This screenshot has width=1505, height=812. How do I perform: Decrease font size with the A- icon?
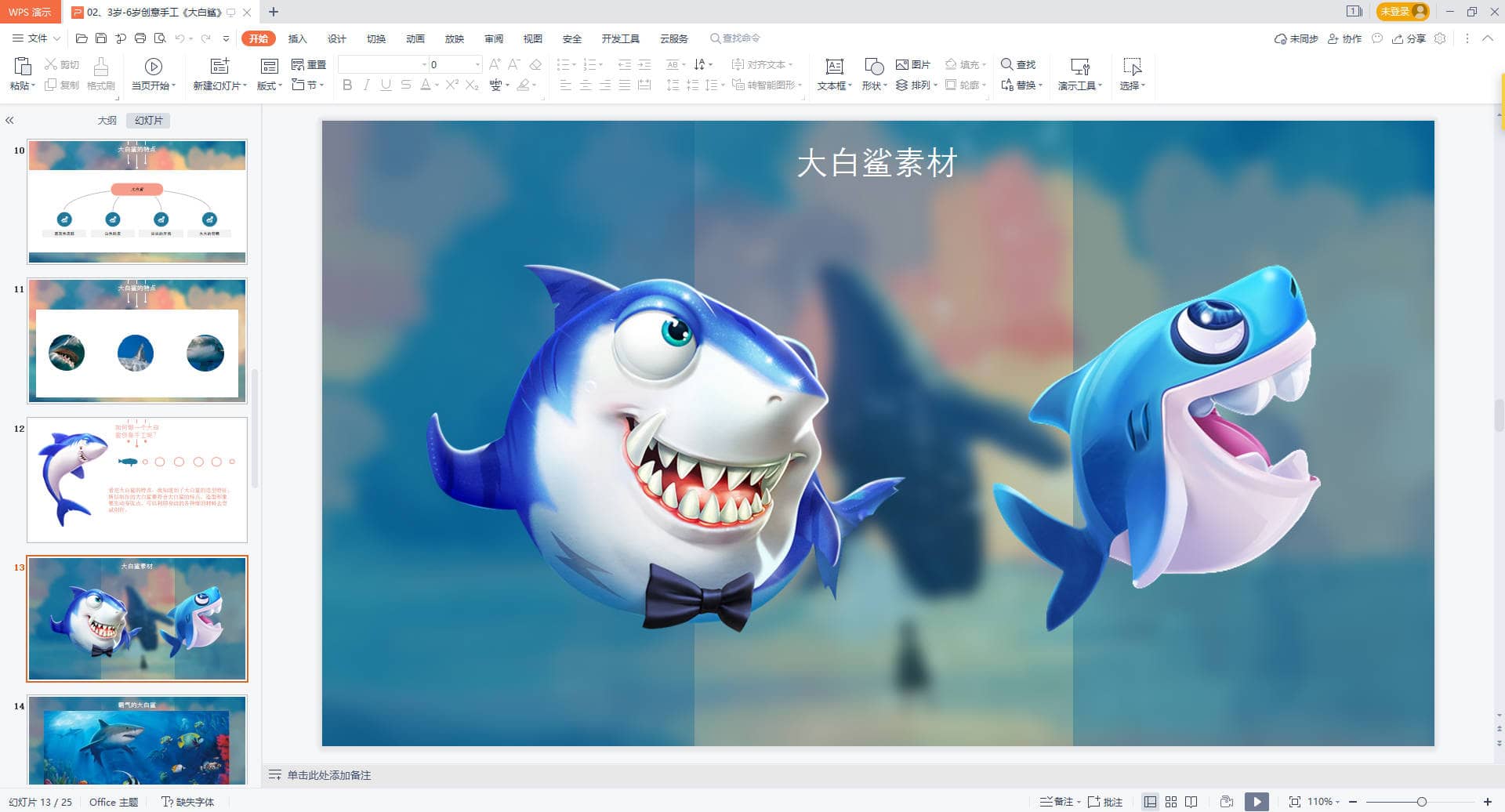514,64
